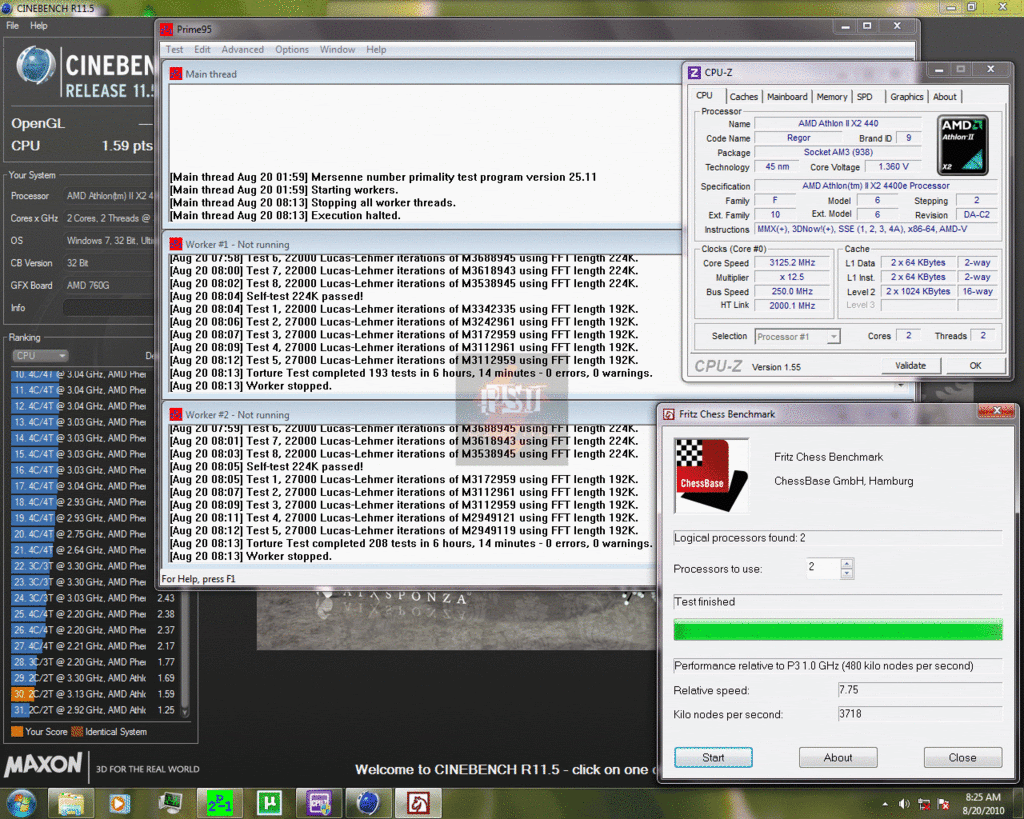Click the Core Speed value 3125.2 MHz

792,263
